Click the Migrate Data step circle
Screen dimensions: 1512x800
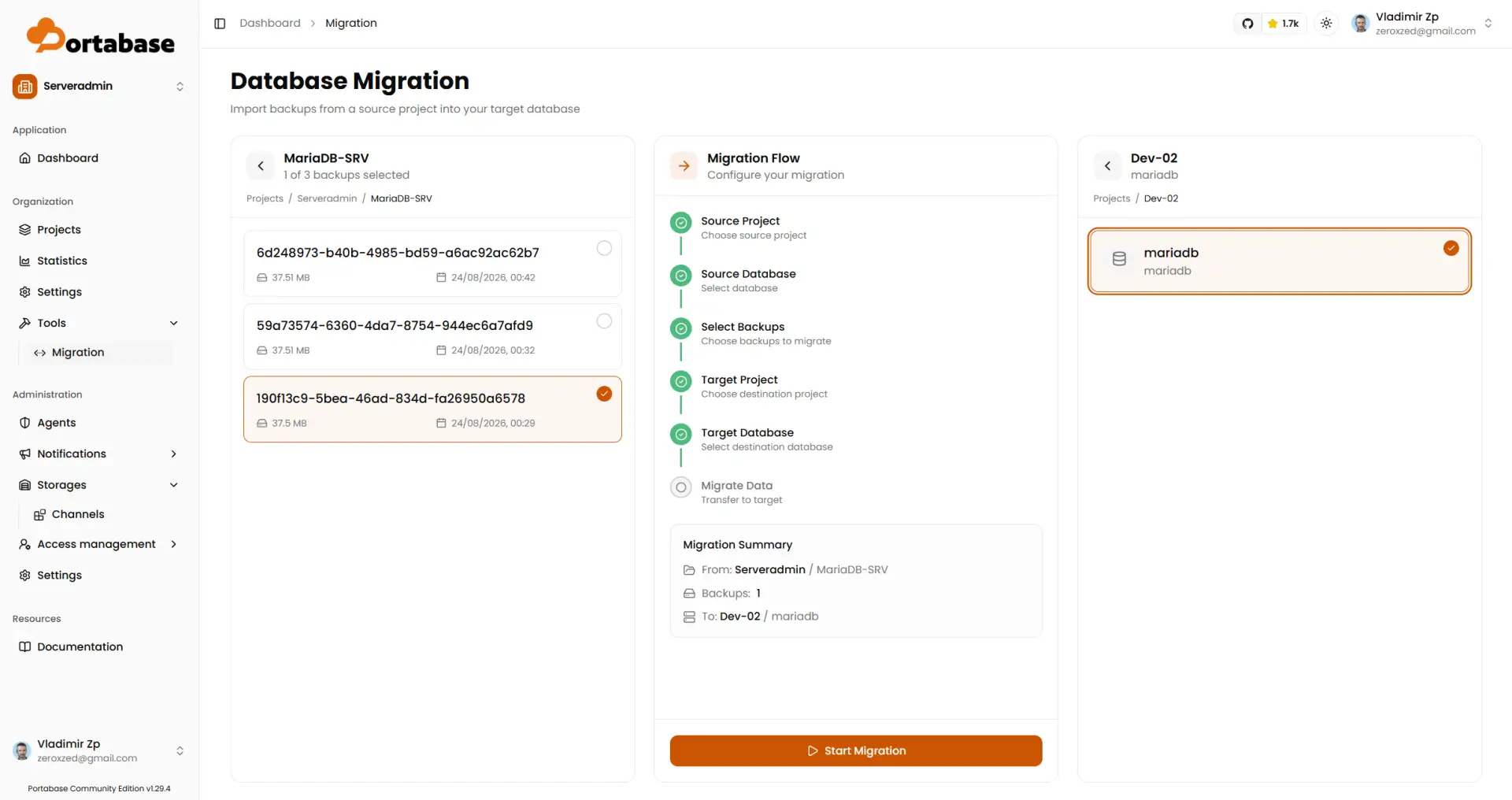(681, 487)
